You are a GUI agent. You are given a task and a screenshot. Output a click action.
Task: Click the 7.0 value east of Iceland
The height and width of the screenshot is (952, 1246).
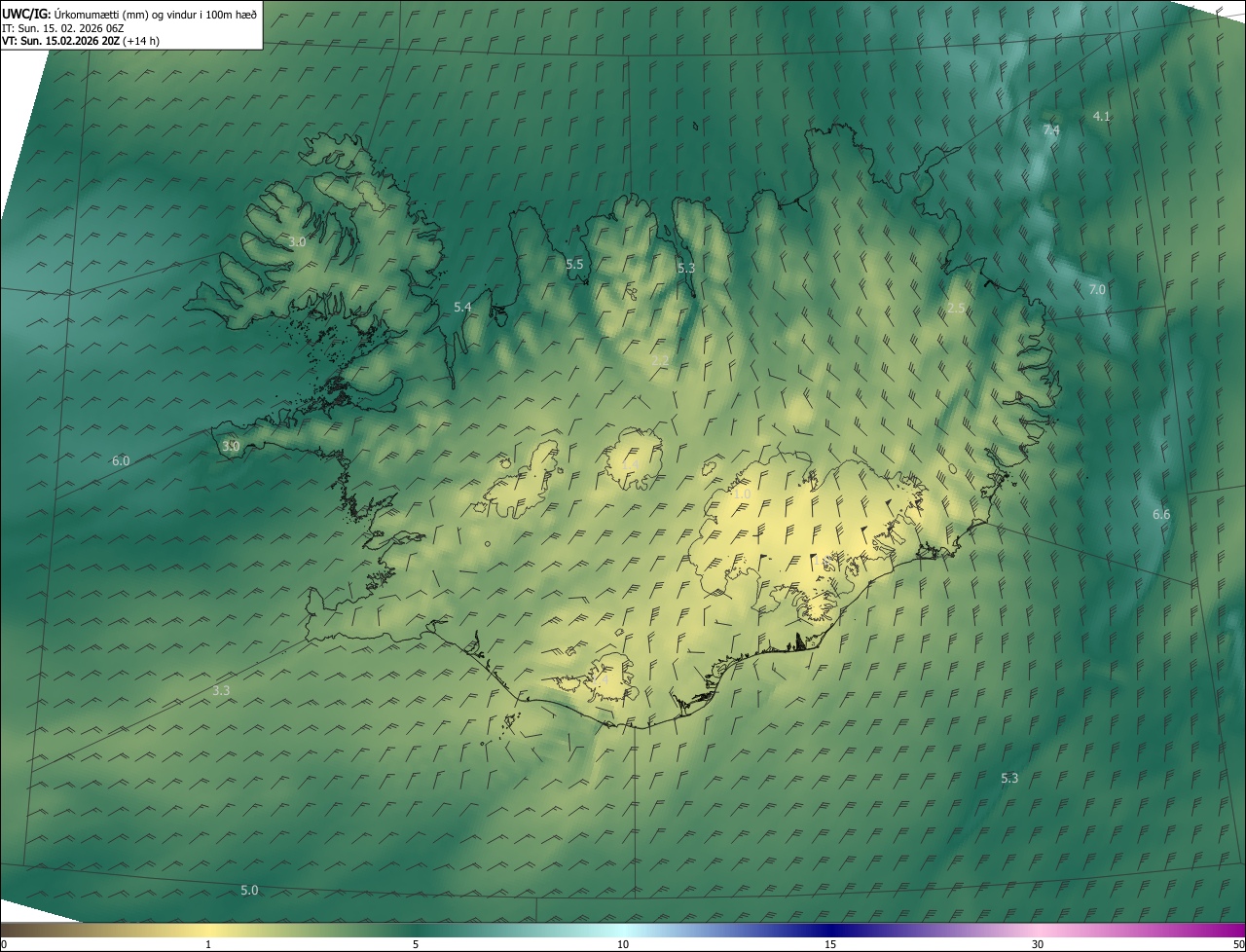tap(1097, 290)
